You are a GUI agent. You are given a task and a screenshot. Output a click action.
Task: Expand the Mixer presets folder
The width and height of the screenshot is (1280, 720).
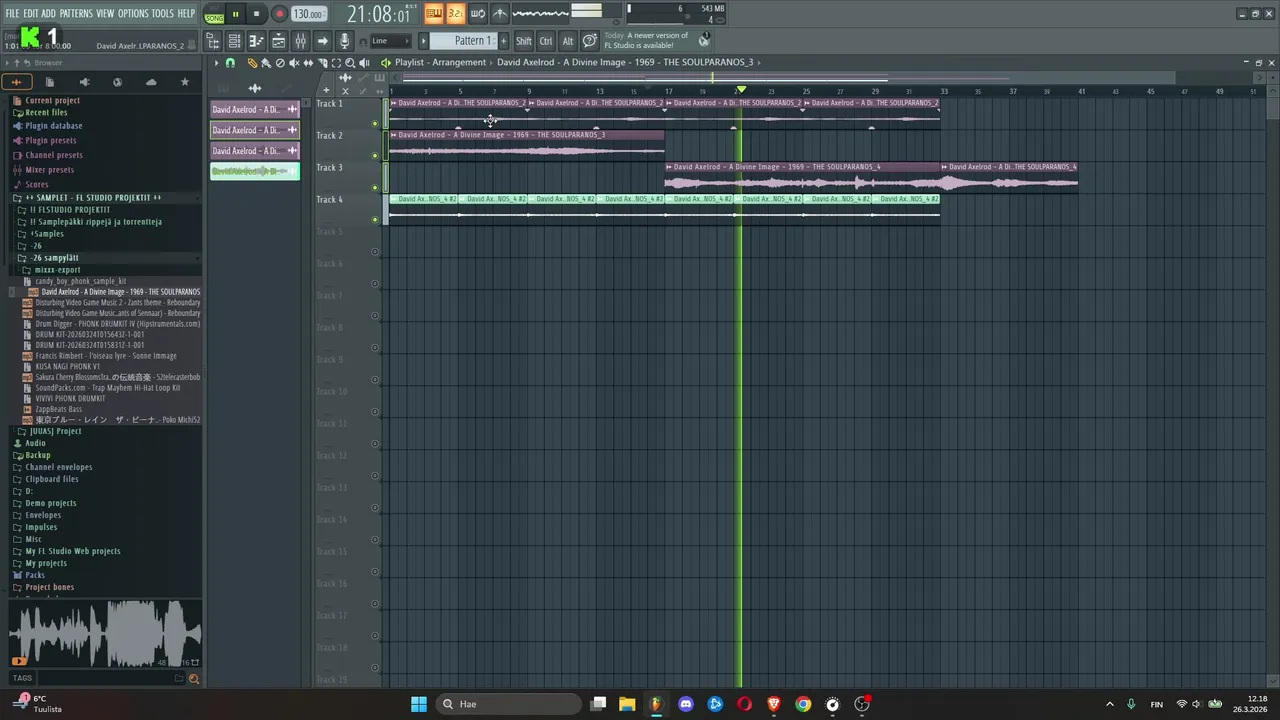50,170
